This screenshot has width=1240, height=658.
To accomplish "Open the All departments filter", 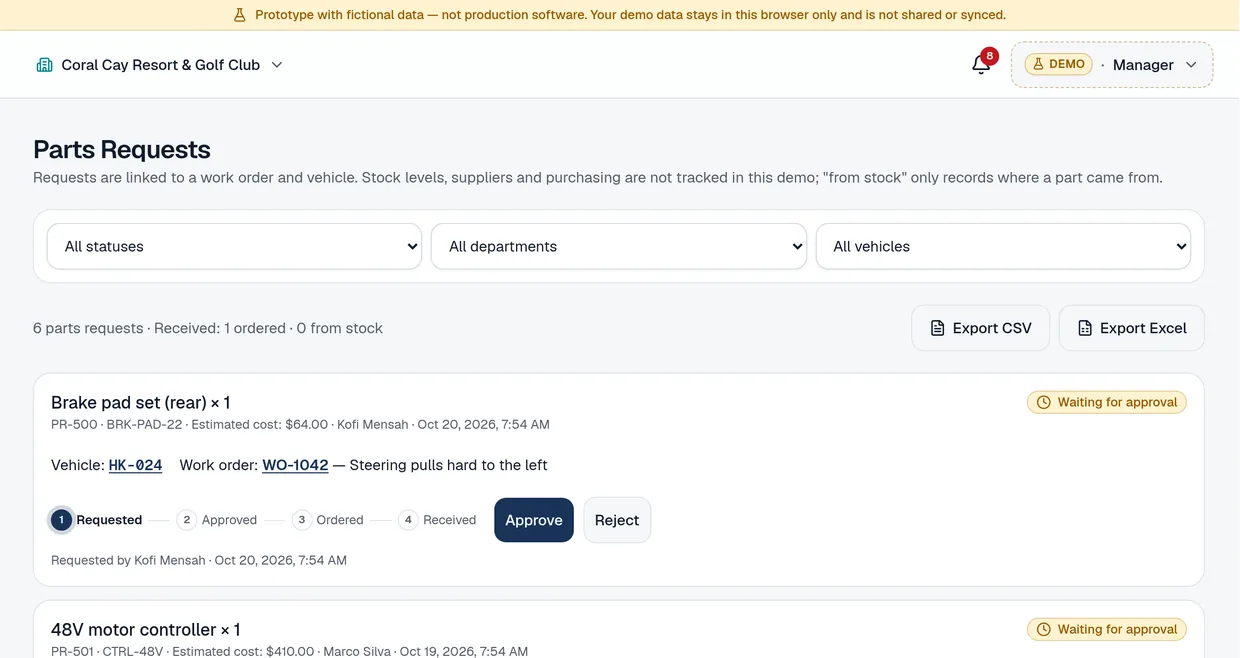I will 619,246.
